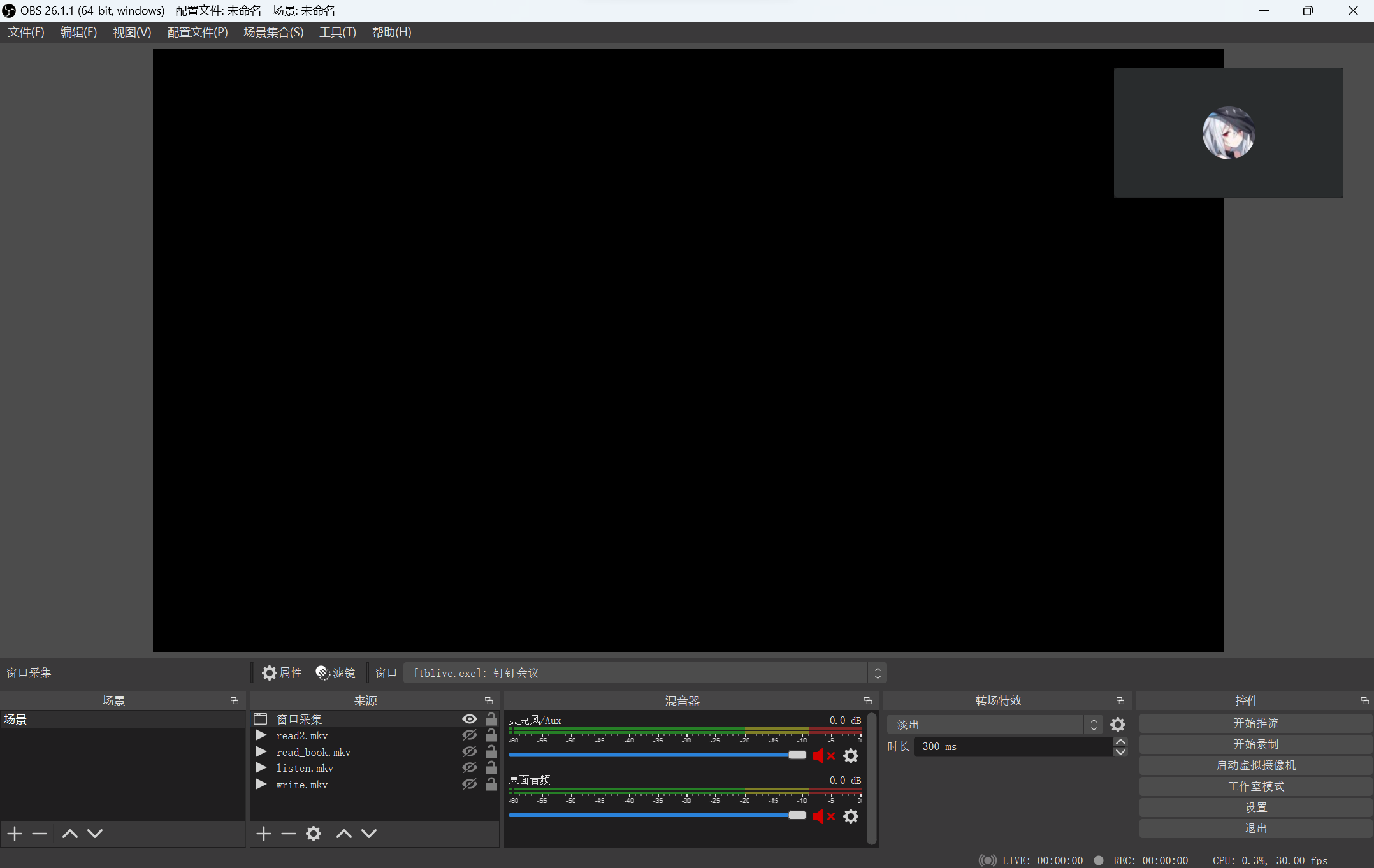Screen dimensions: 1374x868
Task: Open the 帮助(H) menu
Action: point(392,32)
